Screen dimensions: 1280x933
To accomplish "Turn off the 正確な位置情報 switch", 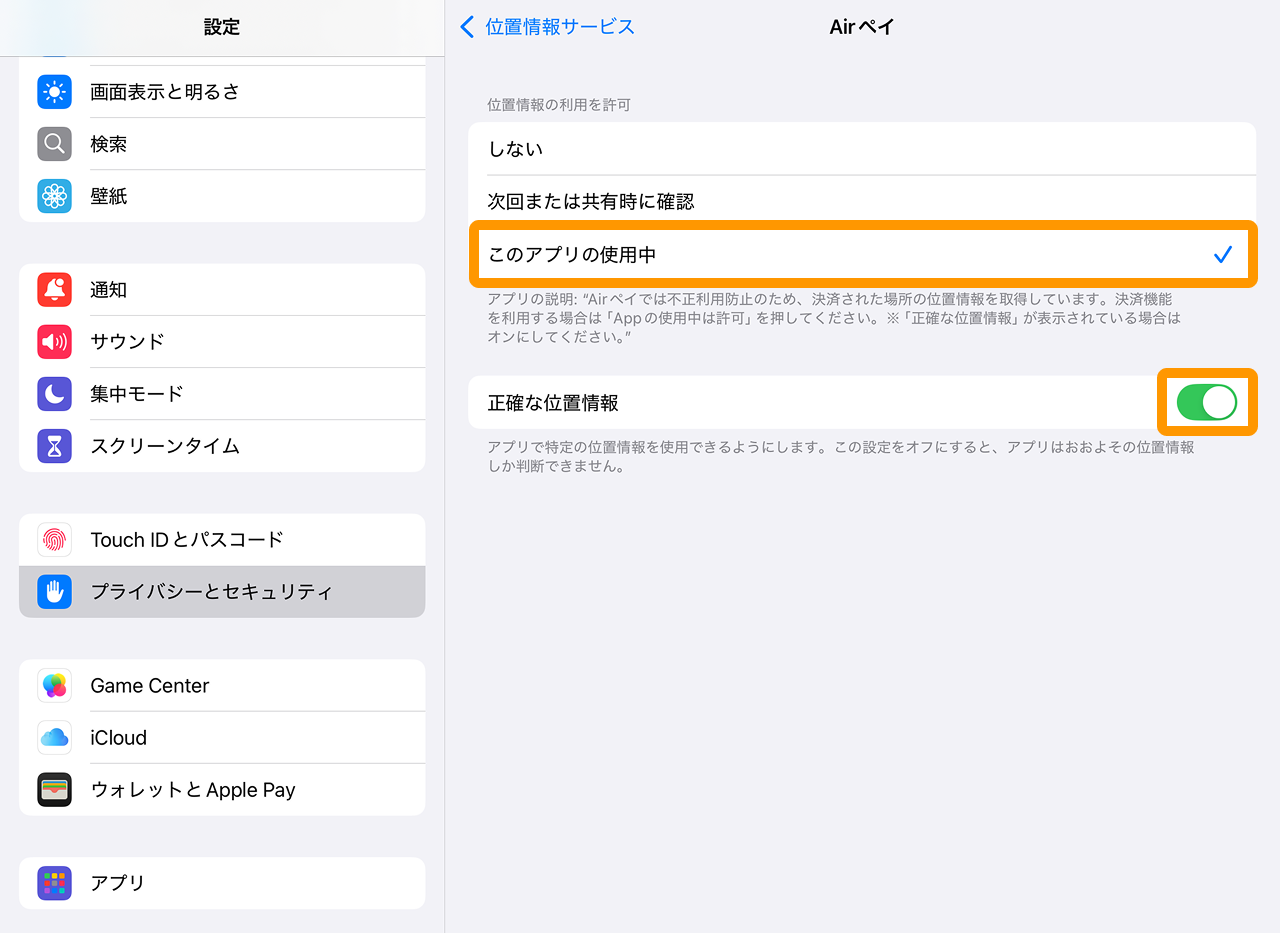I will 1207,402.
